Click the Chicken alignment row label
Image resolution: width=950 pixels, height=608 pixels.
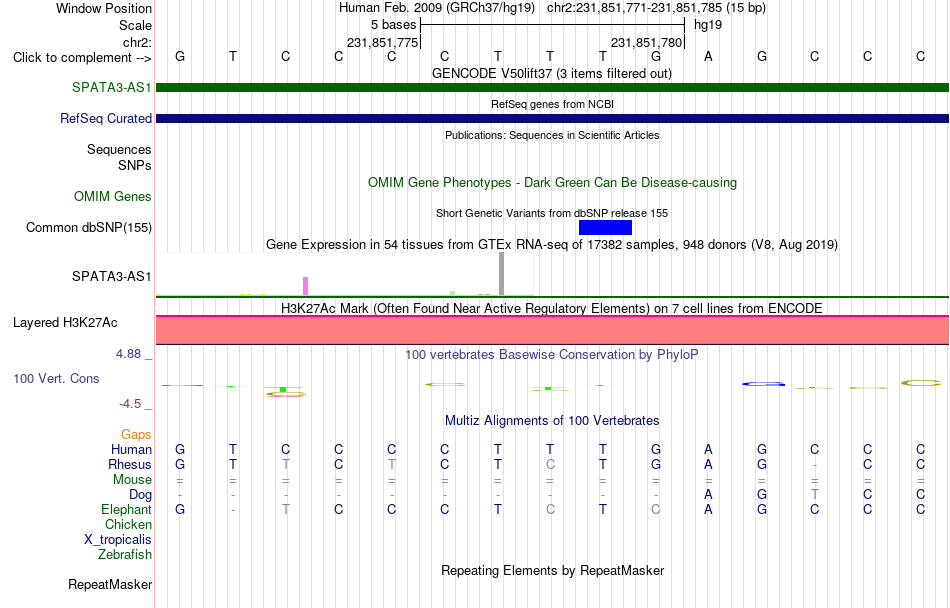[128, 524]
